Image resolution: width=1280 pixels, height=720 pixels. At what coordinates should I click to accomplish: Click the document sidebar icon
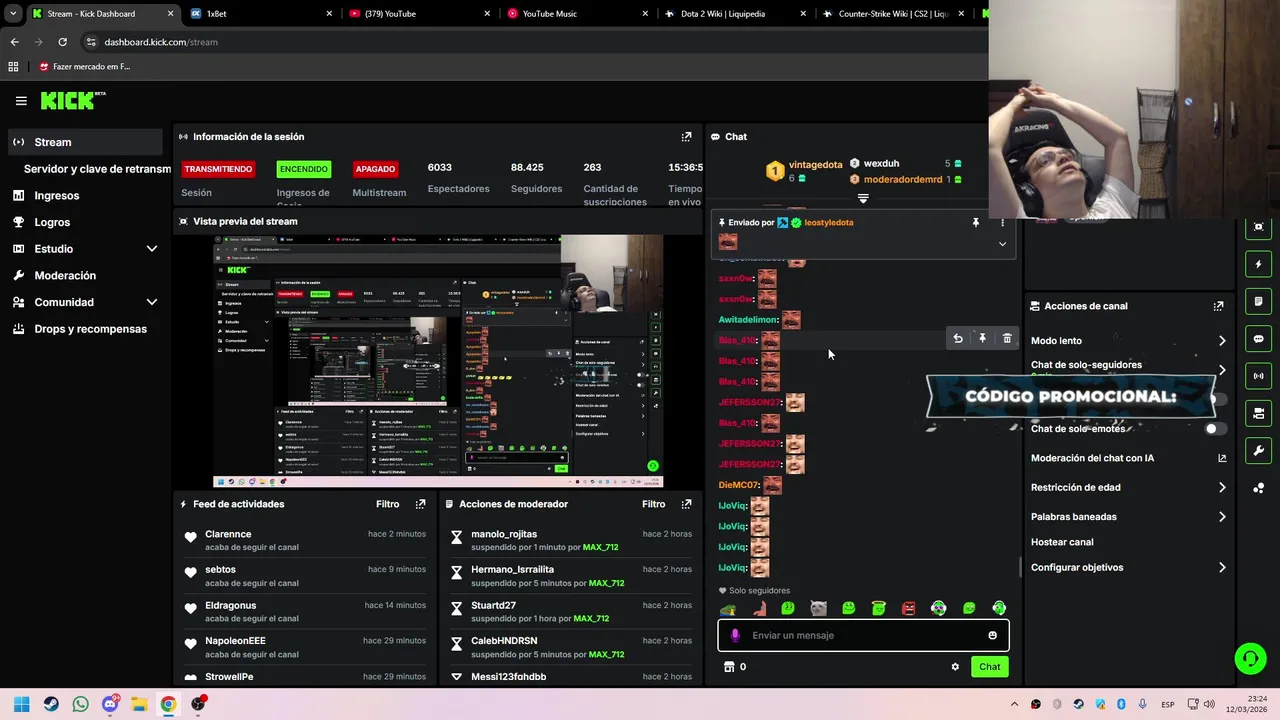point(1258,302)
